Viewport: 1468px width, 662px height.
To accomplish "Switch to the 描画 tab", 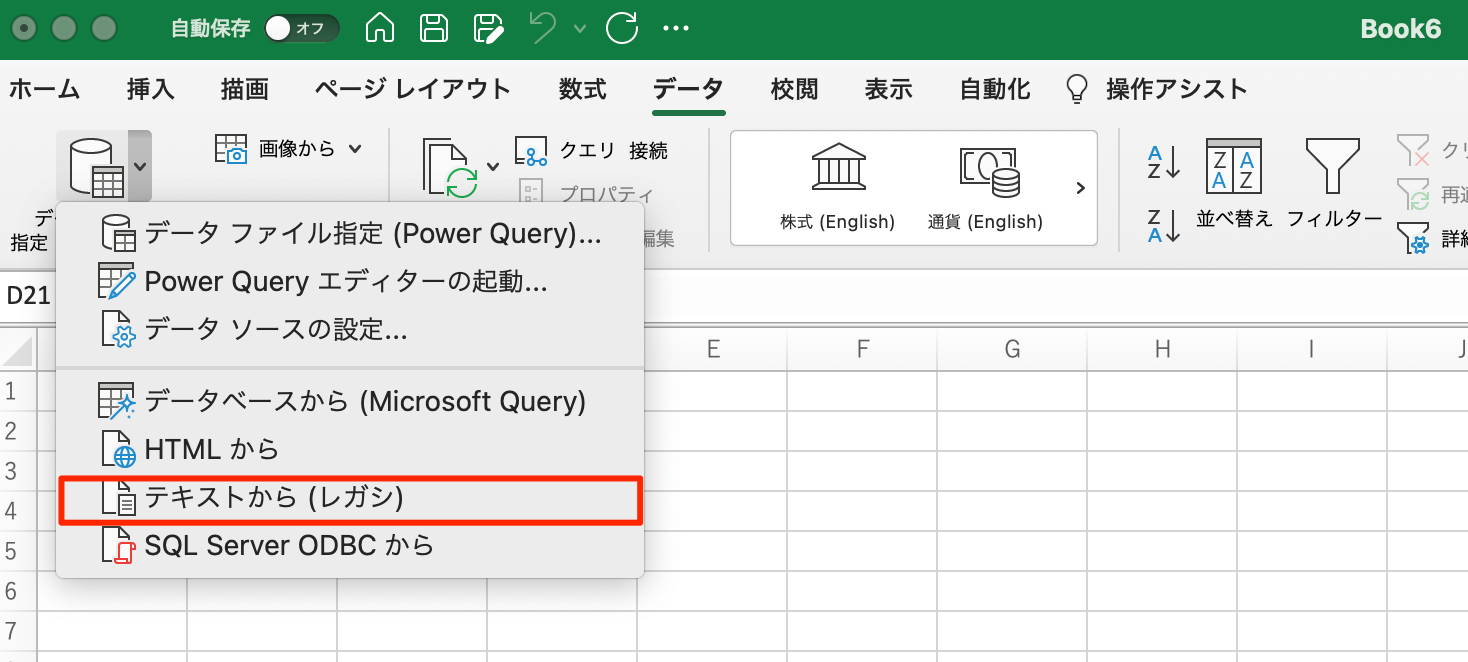I will [x=245, y=89].
